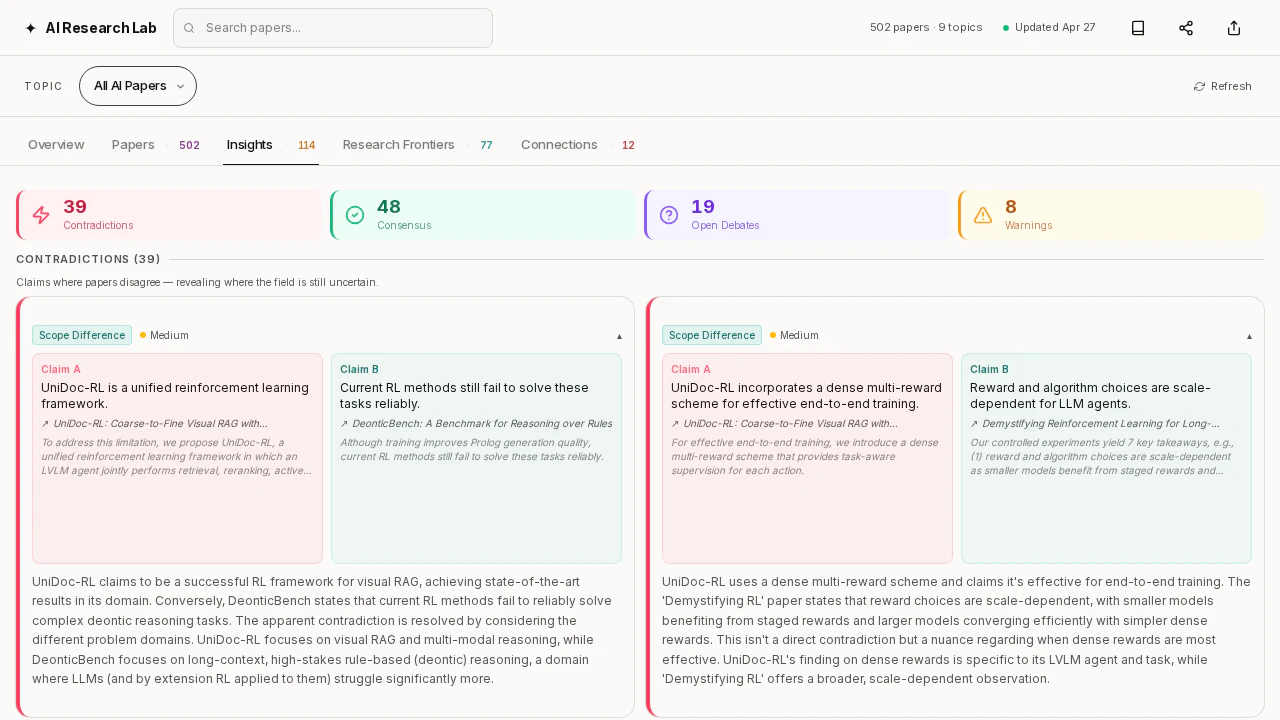Click the 'CONTRADICTIONS (39)' section heading
The image size is (1280, 720).
coord(88,259)
